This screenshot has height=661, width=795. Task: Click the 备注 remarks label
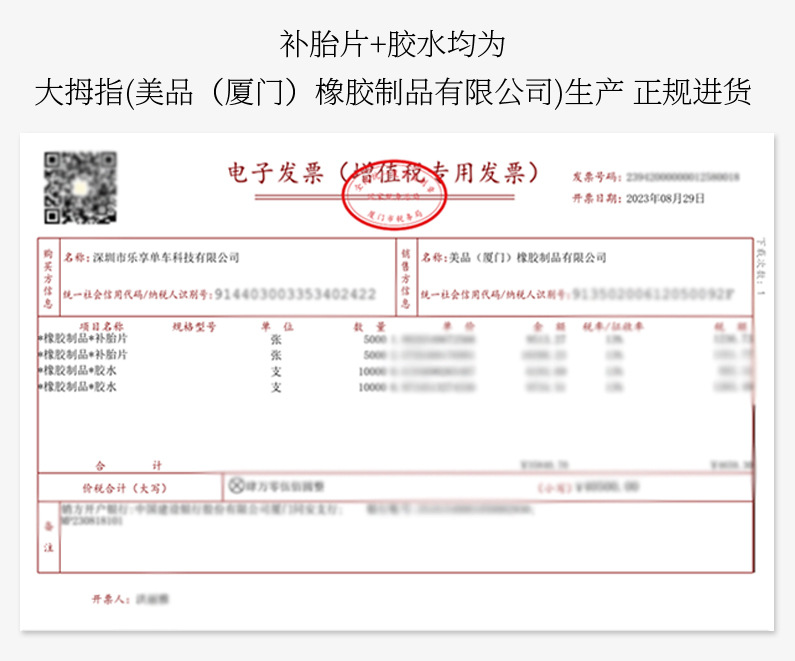(x=49, y=537)
